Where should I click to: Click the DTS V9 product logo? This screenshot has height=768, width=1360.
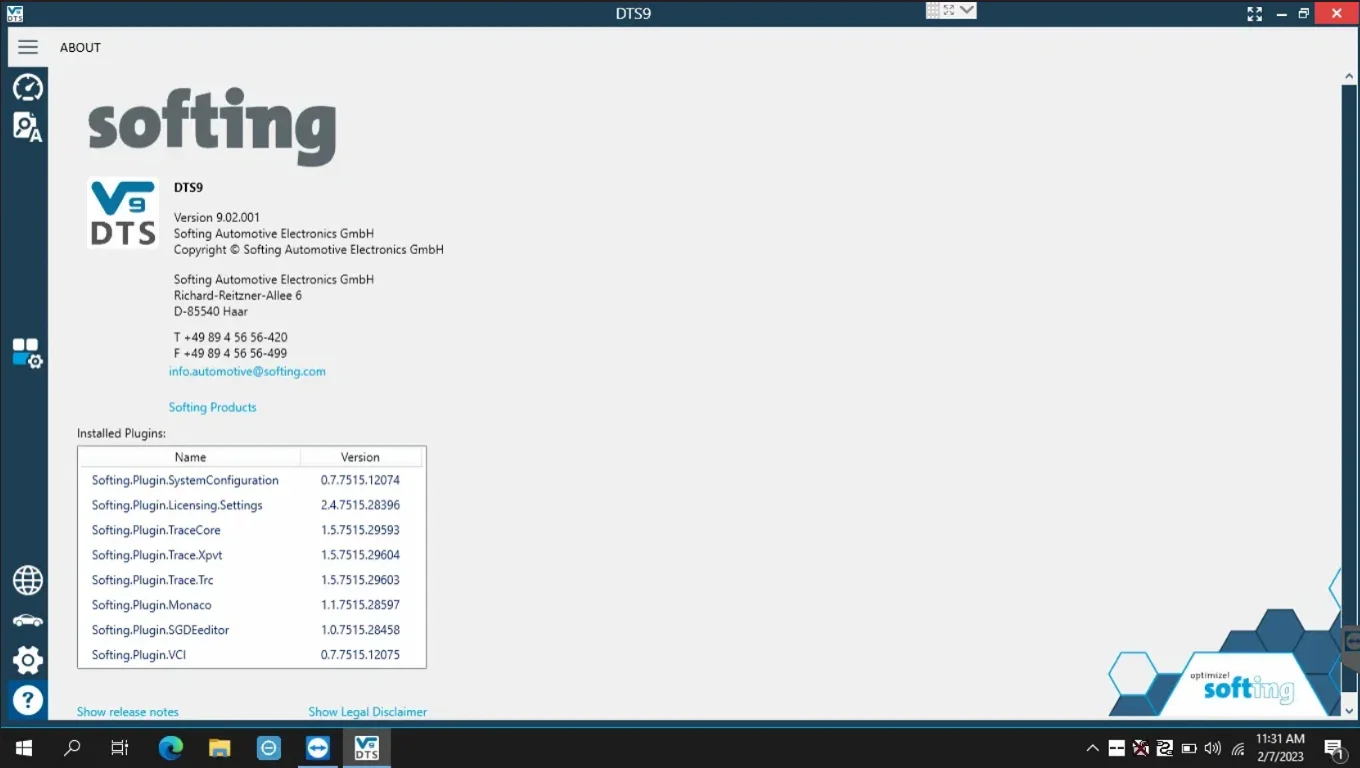tap(123, 213)
